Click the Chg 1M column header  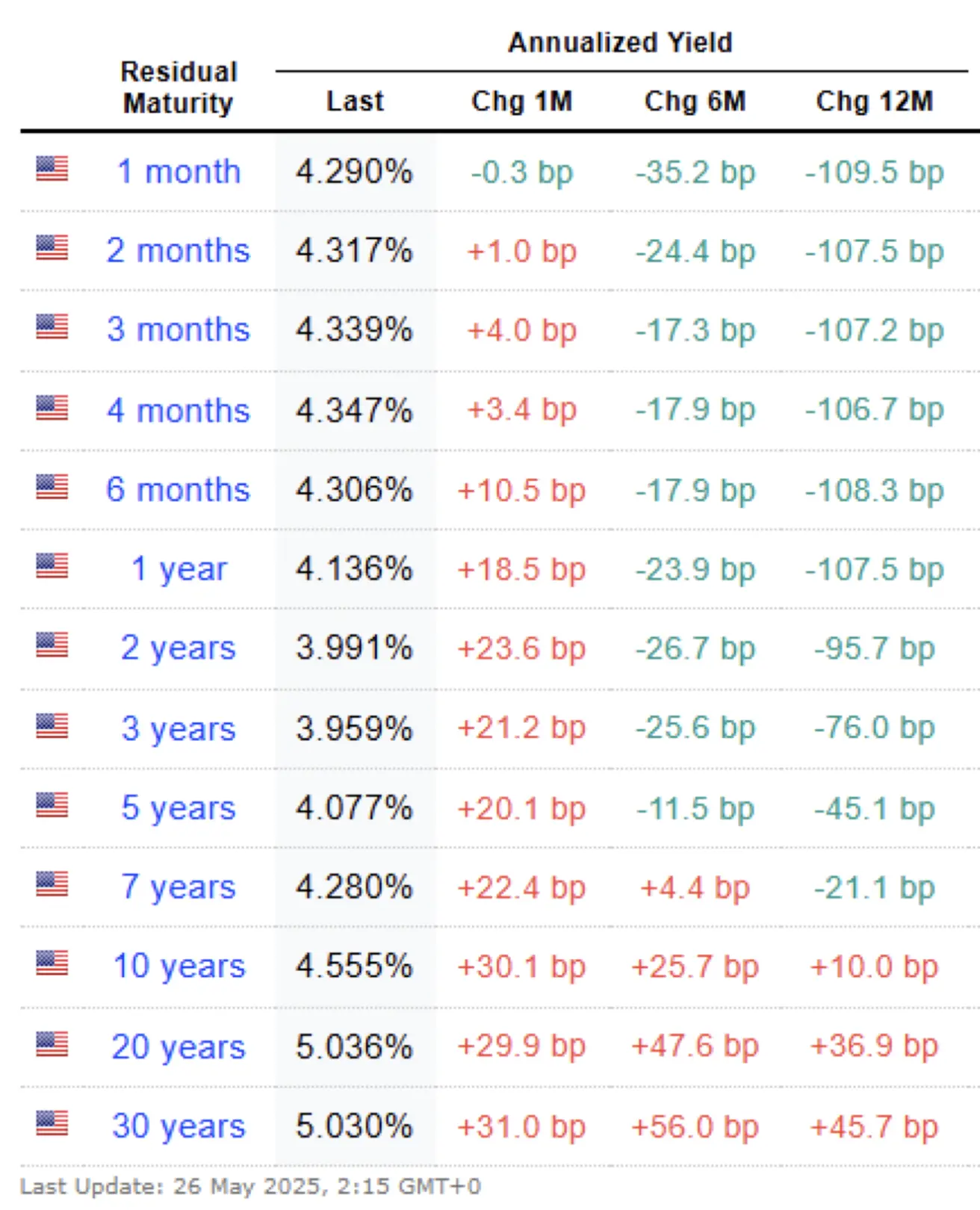522,101
